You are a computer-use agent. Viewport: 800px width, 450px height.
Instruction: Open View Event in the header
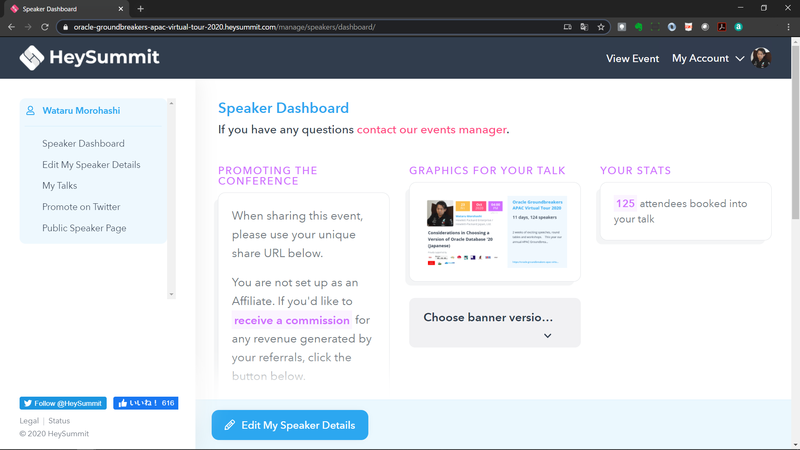coord(632,59)
